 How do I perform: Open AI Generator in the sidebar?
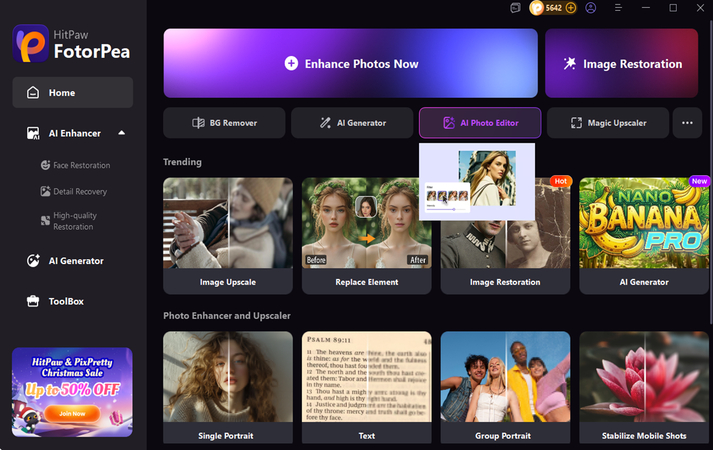[65, 260]
